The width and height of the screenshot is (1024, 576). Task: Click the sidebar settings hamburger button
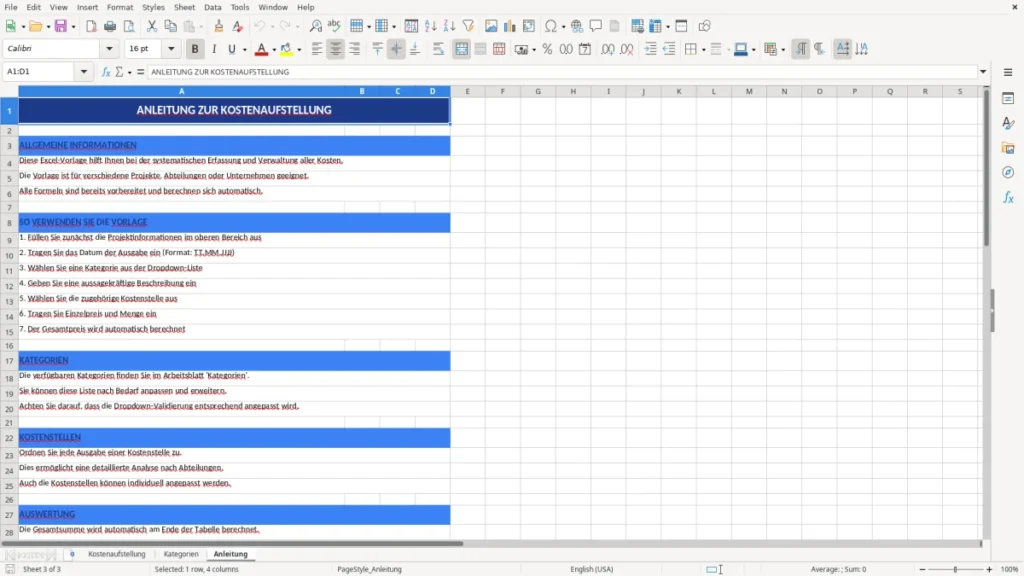(x=1008, y=72)
